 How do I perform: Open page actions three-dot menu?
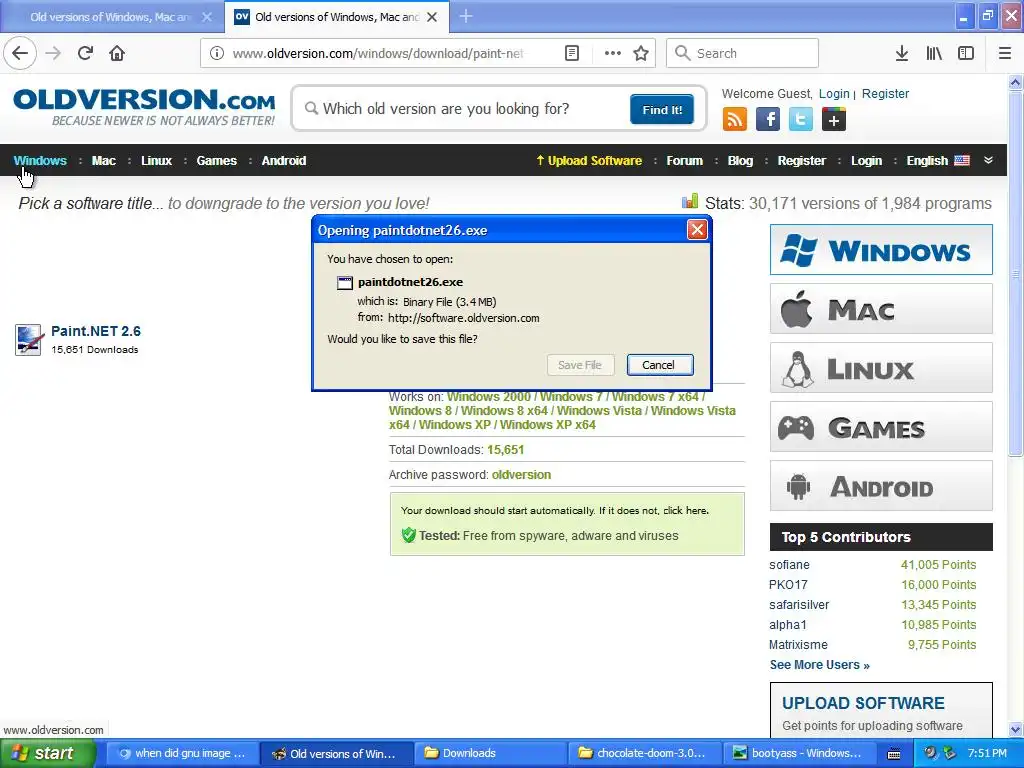pyautogui.click(x=612, y=53)
